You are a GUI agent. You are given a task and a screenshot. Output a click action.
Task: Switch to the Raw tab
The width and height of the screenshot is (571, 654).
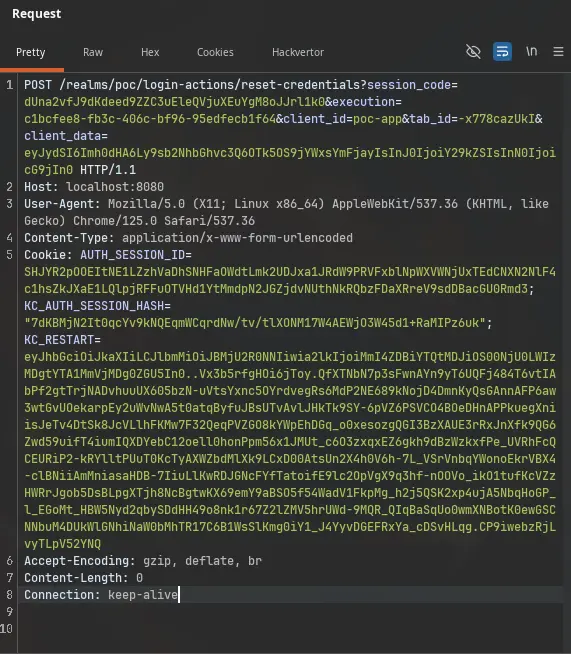tap(93, 52)
